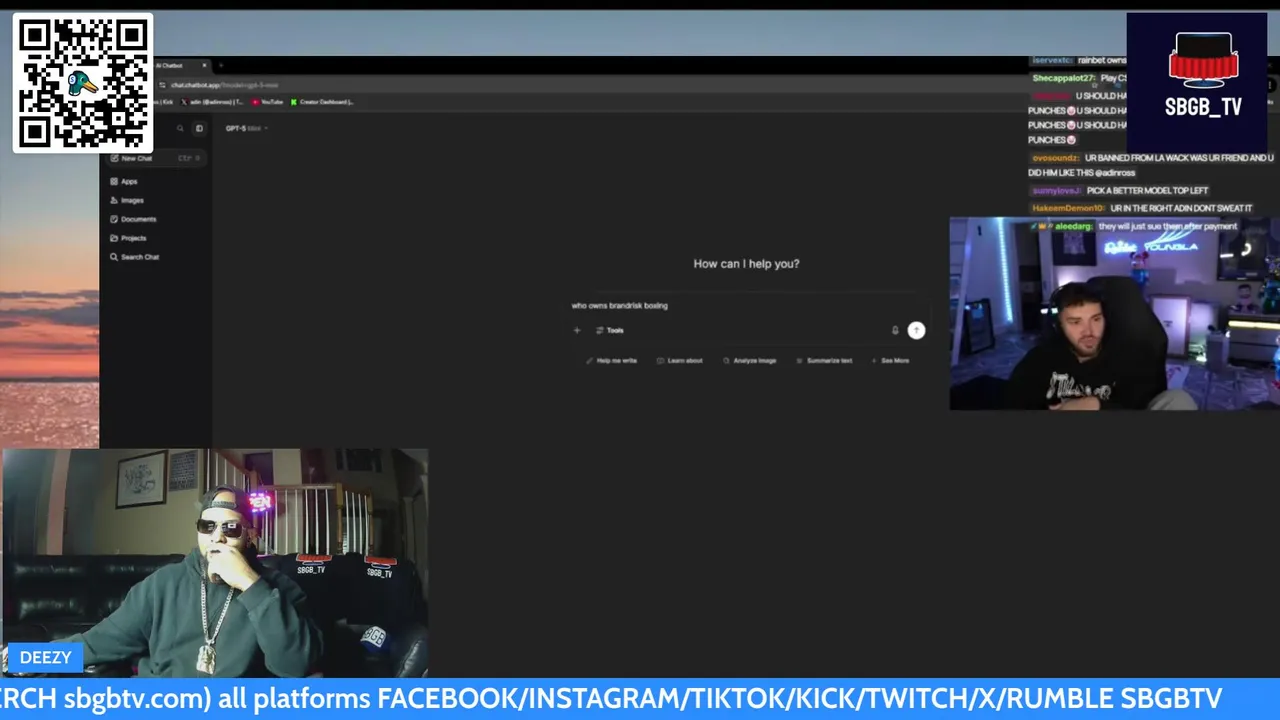
Task: Open the YouTube bookmark
Action: (x=267, y=102)
